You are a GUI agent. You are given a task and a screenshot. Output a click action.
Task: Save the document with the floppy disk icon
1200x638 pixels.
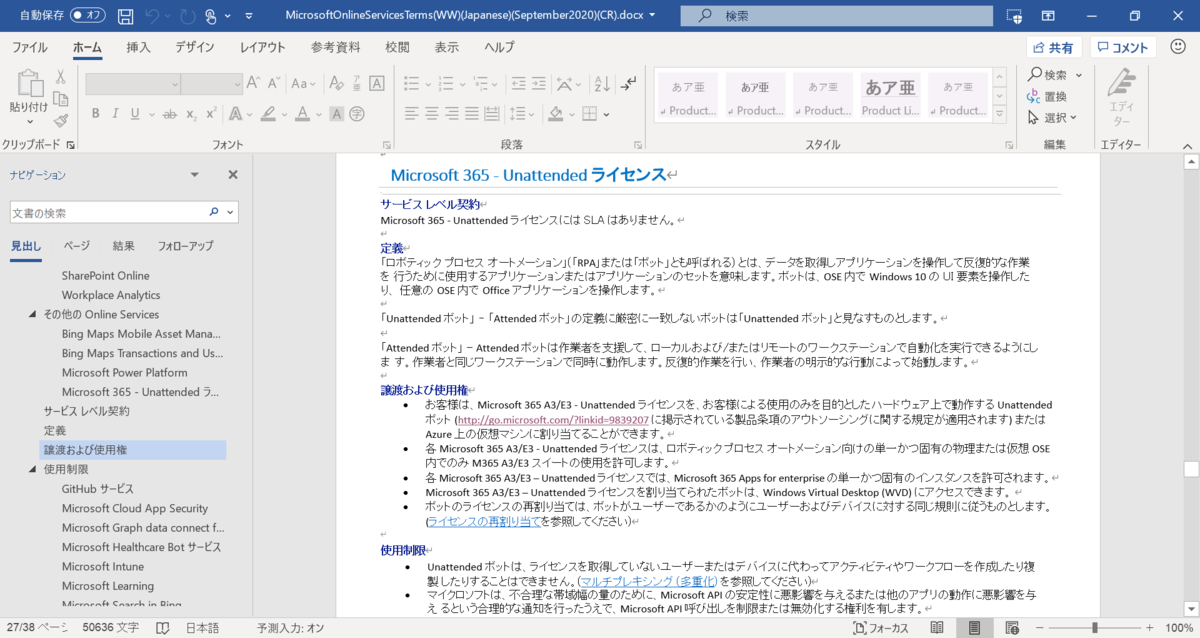(125, 16)
